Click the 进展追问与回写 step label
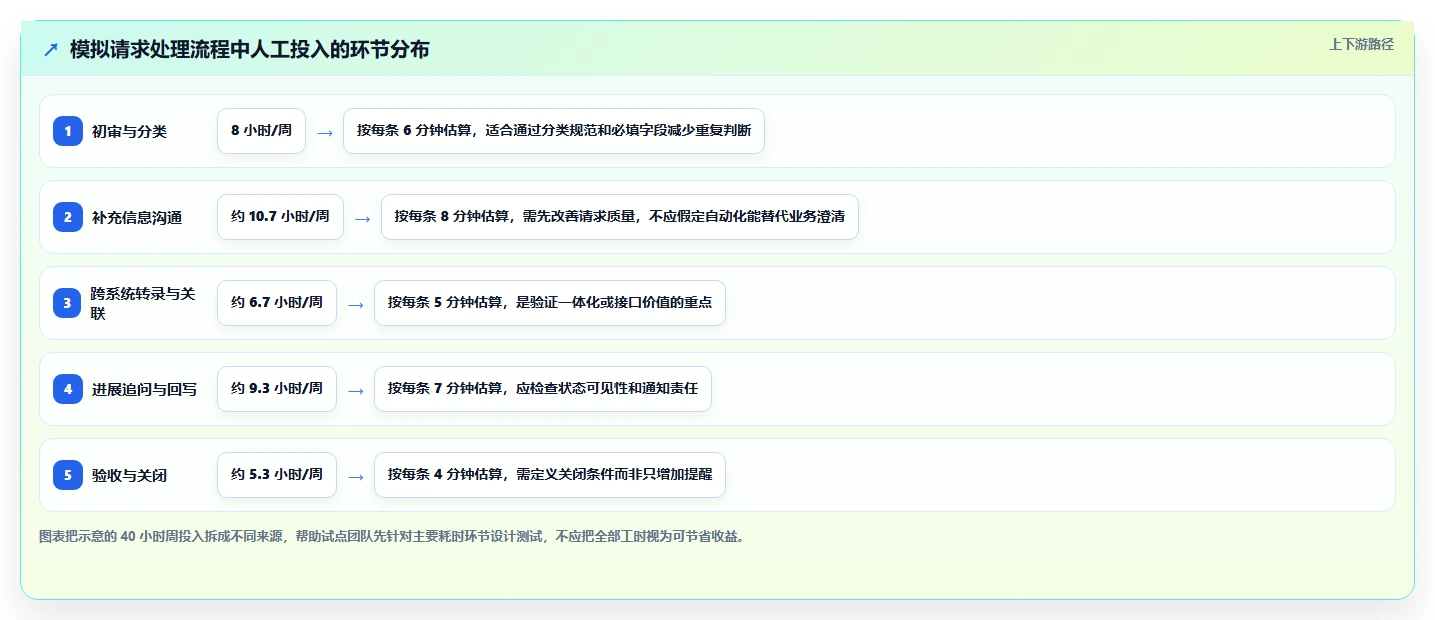The height and width of the screenshot is (620, 1435). click(144, 389)
